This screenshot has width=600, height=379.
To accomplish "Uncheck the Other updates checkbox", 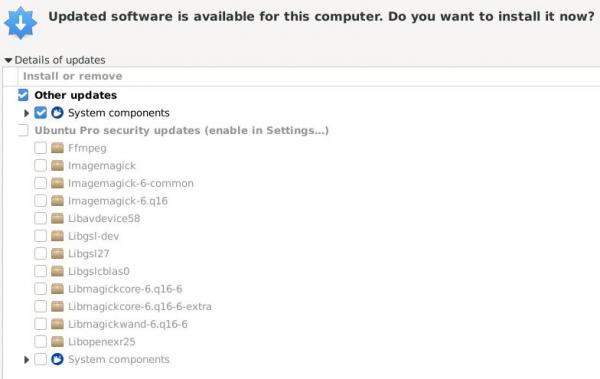I will (x=23, y=95).
